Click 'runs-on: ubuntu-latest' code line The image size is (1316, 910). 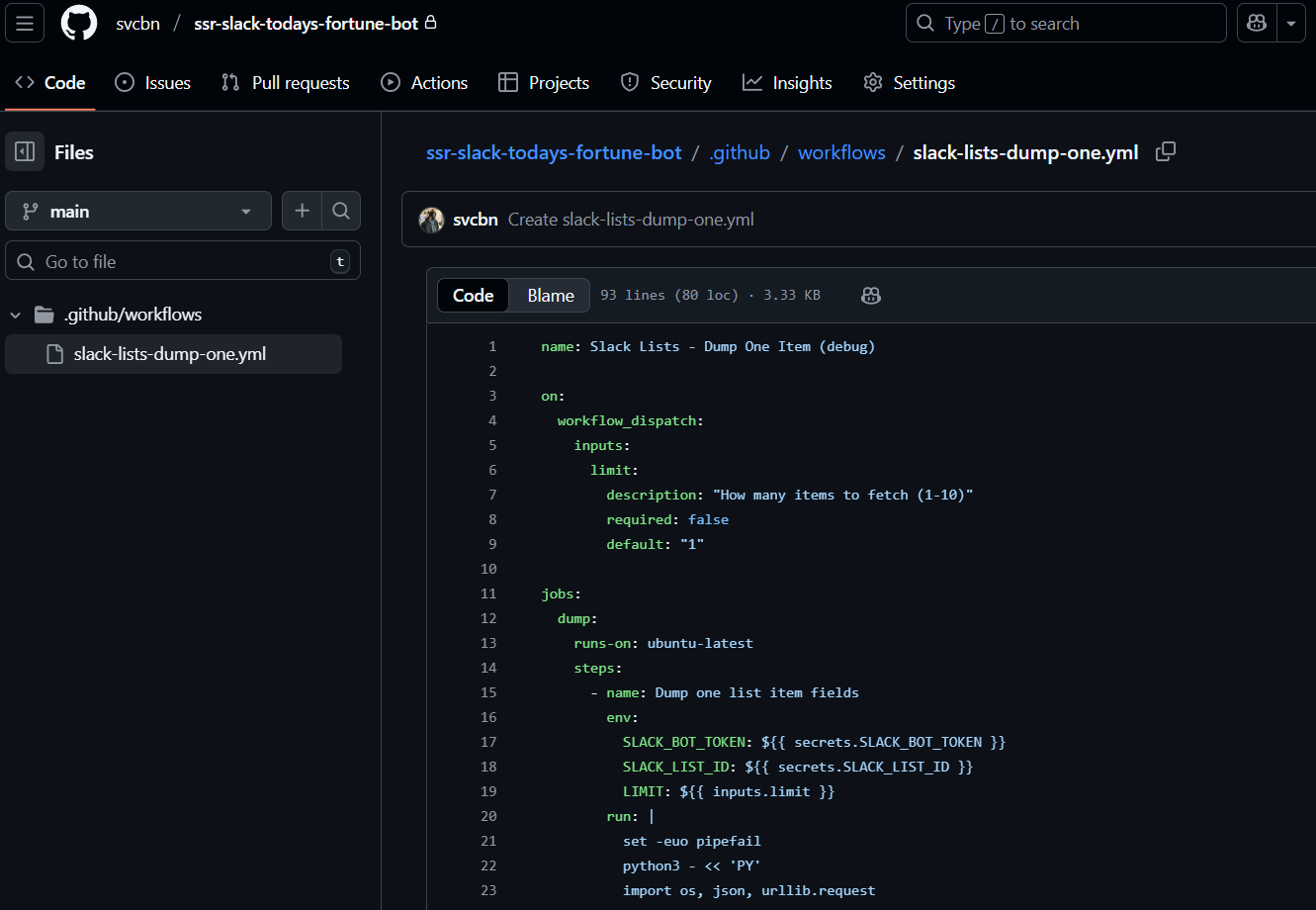pyautogui.click(x=663, y=643)
